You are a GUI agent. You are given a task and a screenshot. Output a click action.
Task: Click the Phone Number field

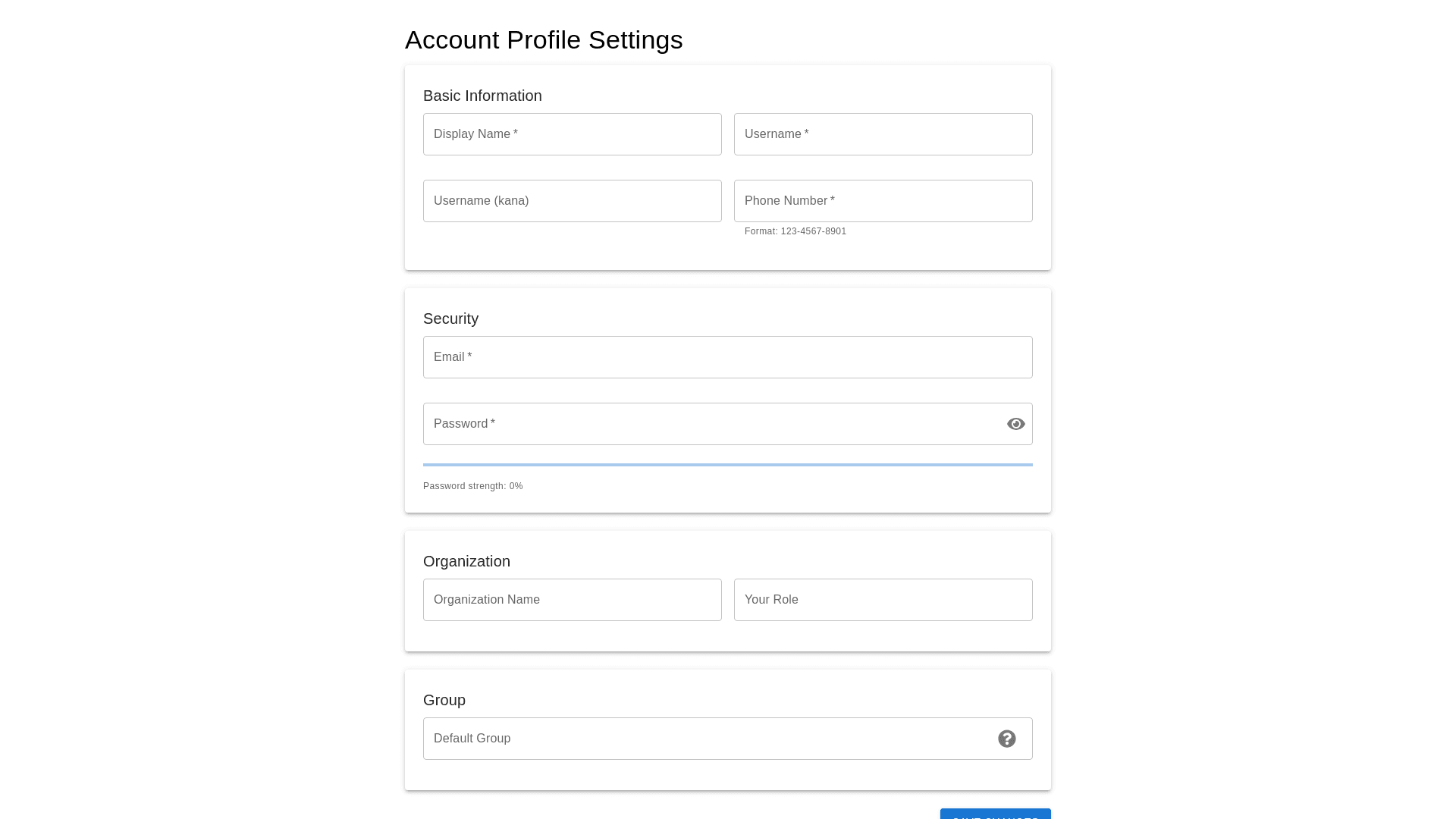click(883, 201)
